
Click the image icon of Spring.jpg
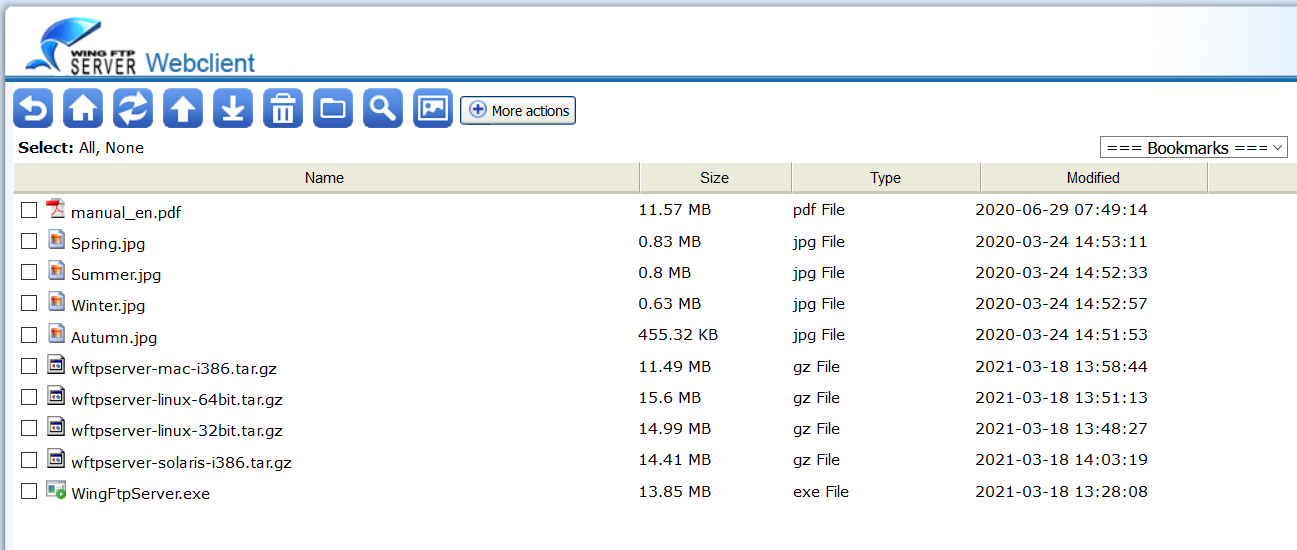[x=56, y=240]
